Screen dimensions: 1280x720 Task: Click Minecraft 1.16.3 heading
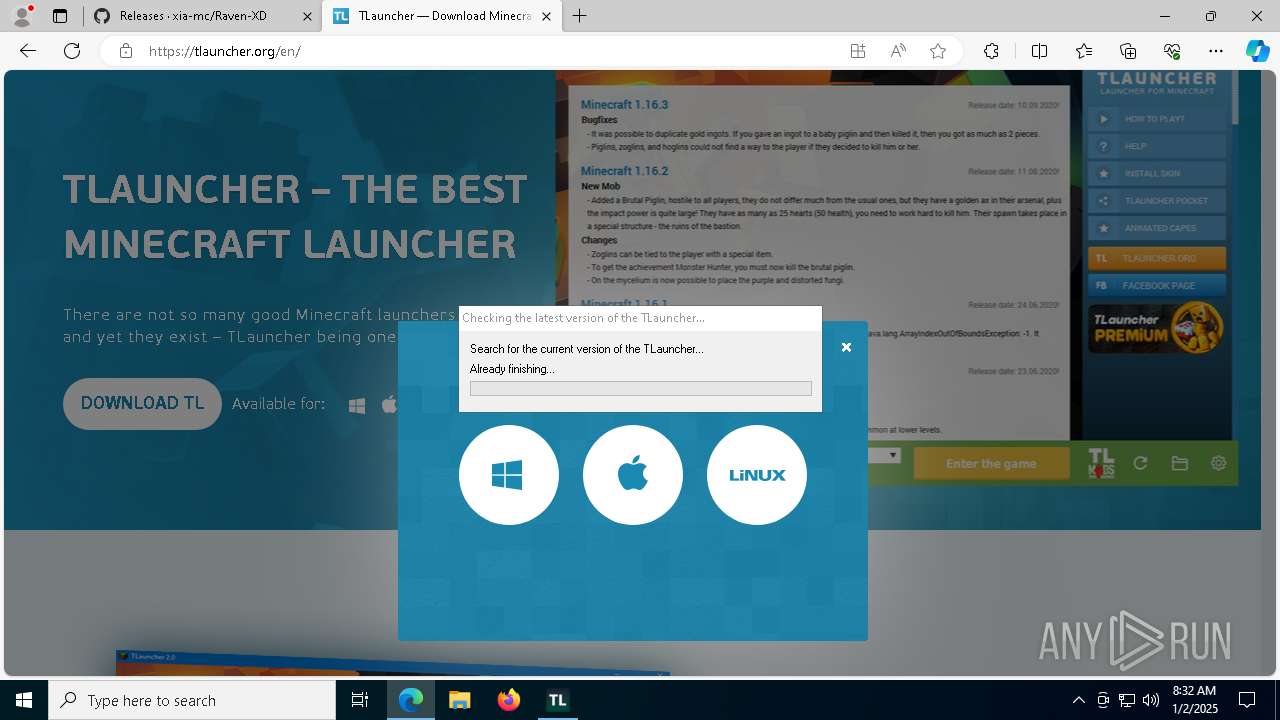(x=624, y=104)
